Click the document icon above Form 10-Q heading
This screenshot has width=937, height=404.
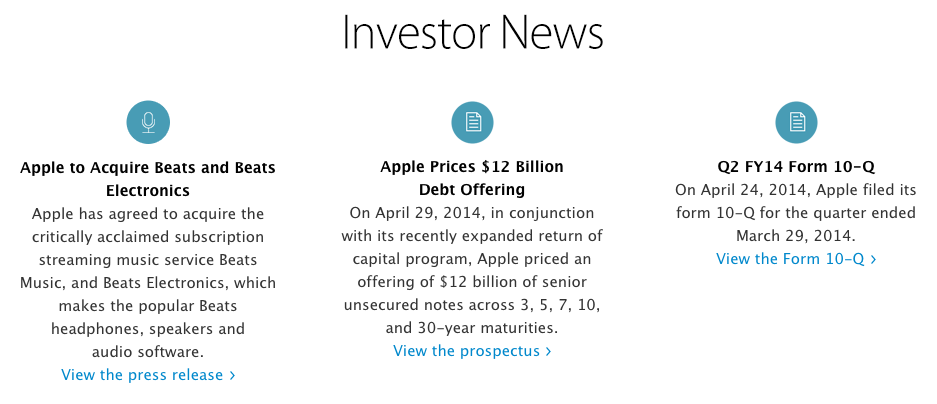(x=796, y=123)
